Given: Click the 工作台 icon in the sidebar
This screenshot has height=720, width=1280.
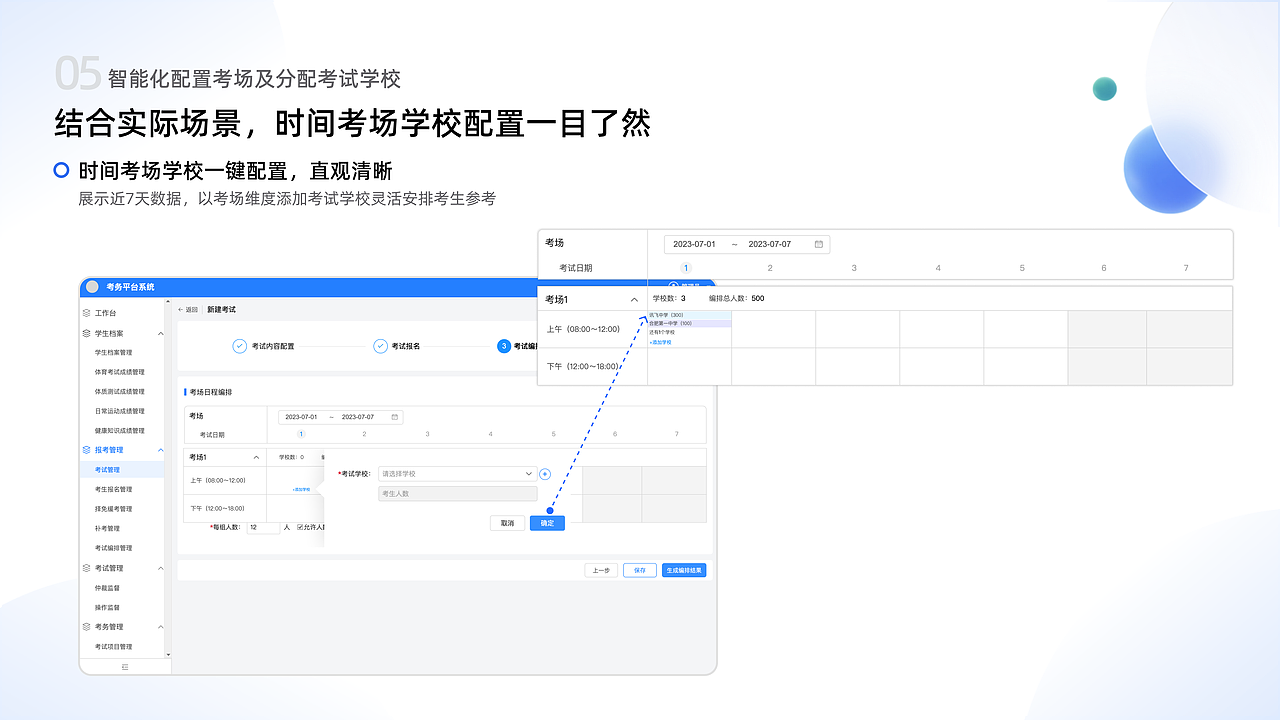Looking at the screenshot, I should click(87, 313).
